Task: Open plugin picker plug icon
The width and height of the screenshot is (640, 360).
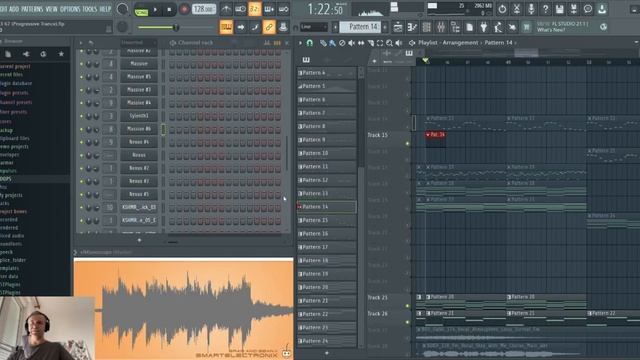Action: [484, 27]
